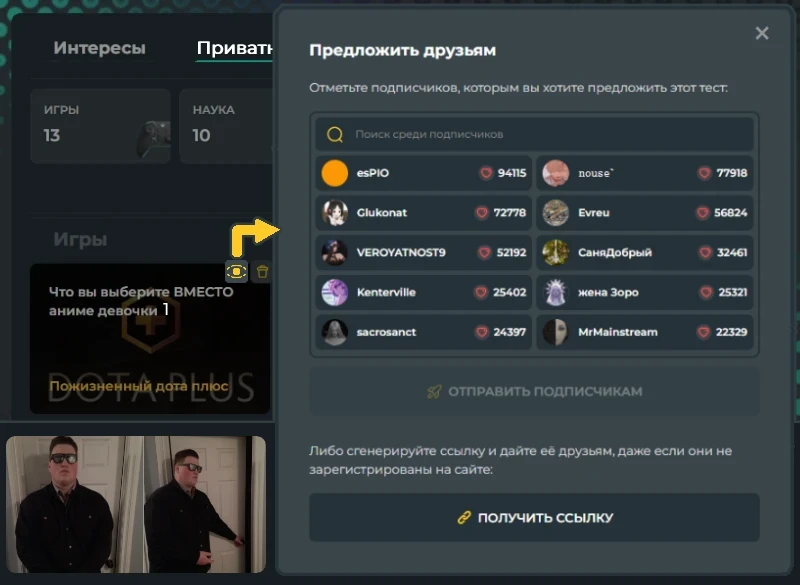Click MrMainstream's avatar picture
This screenshot has width=800, height=585.
coord(556,332)
